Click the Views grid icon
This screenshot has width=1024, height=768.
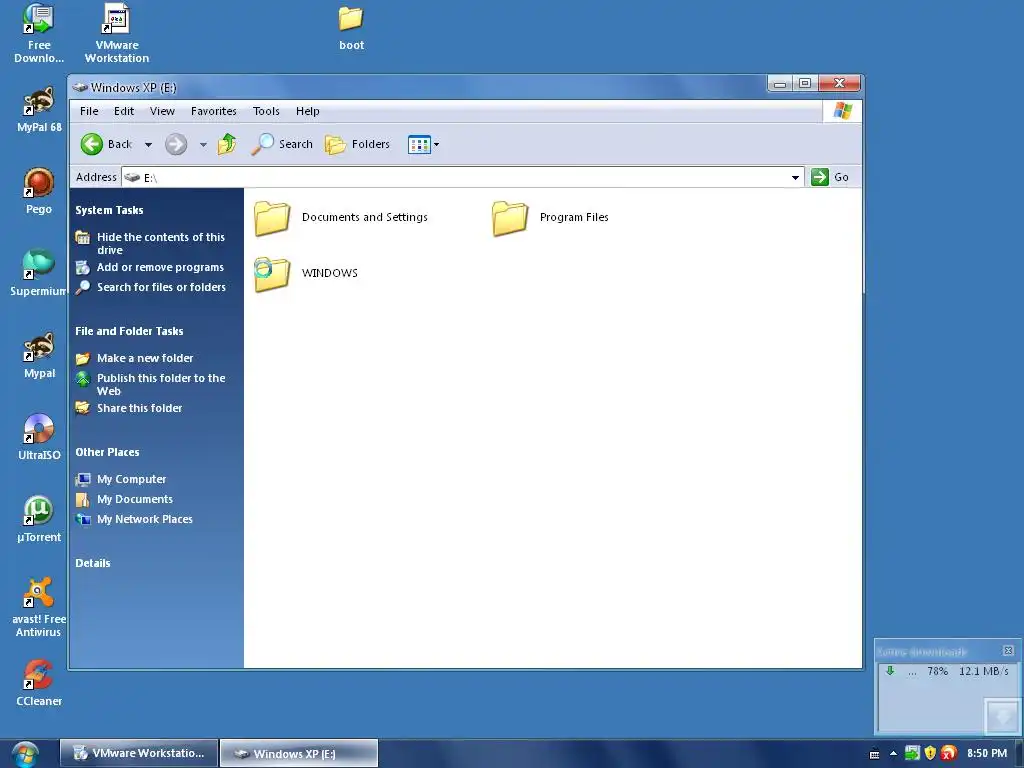coord(419,144)
